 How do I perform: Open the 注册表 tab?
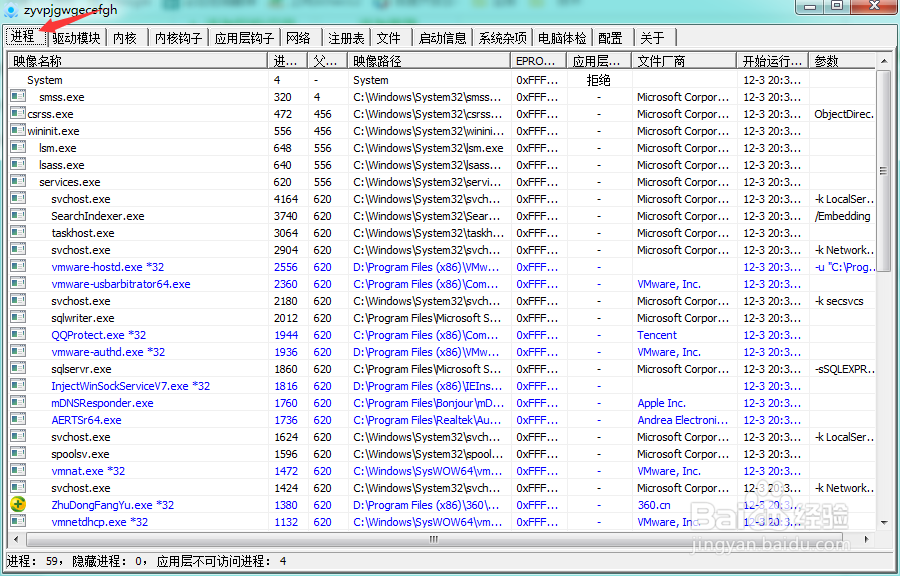tap(346, 38)
